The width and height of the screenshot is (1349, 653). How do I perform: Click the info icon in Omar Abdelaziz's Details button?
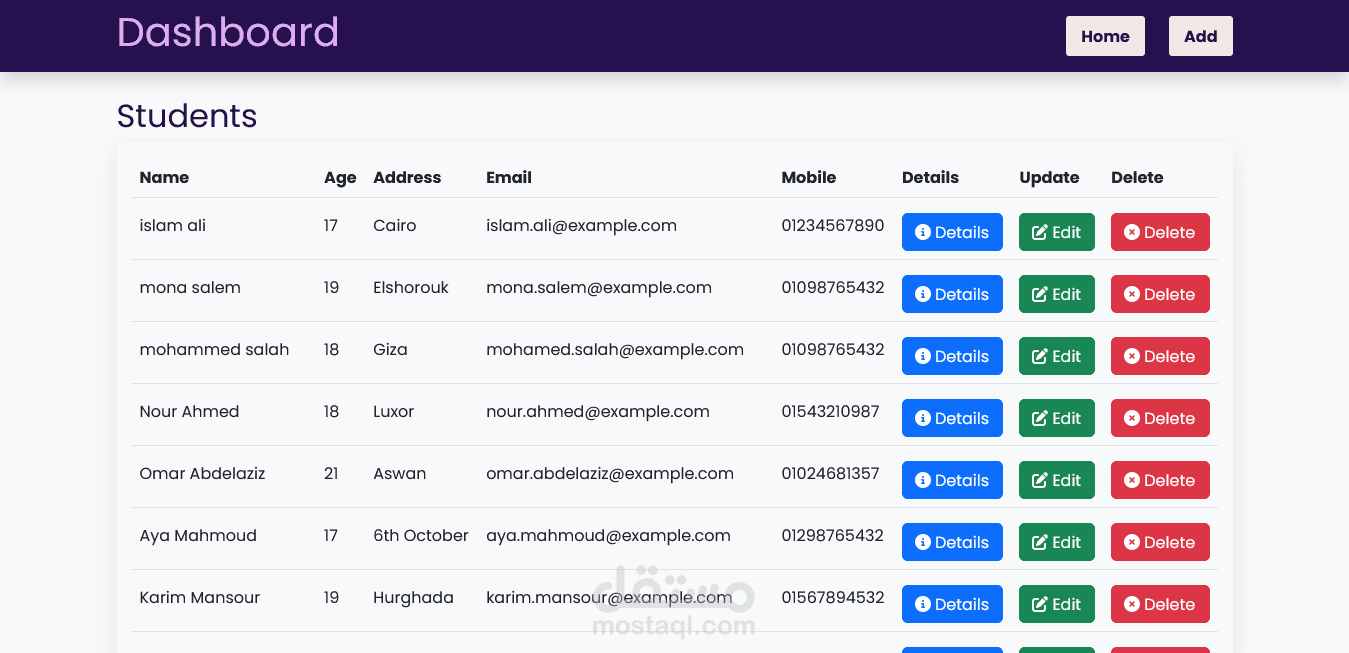923,480
